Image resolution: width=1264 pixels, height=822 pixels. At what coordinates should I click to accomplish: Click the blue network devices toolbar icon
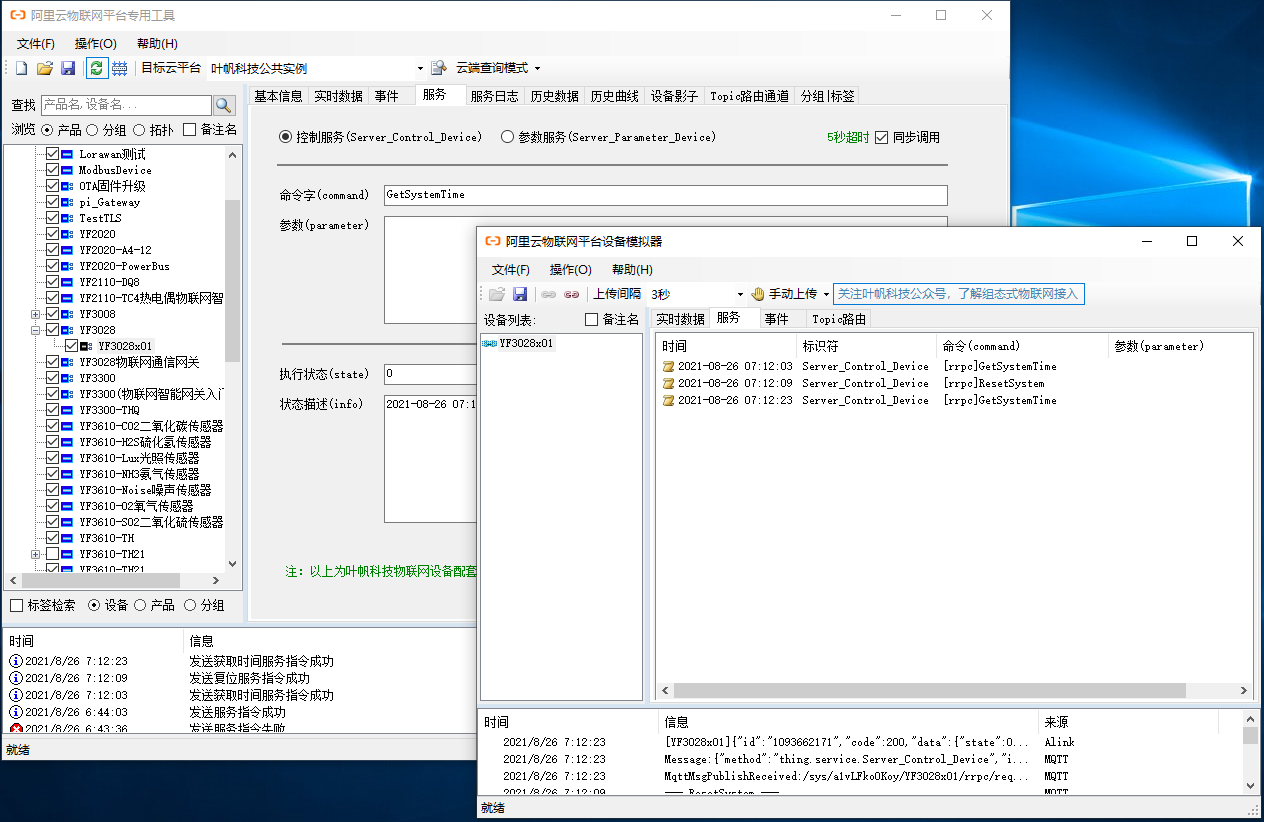pos(119,68)
